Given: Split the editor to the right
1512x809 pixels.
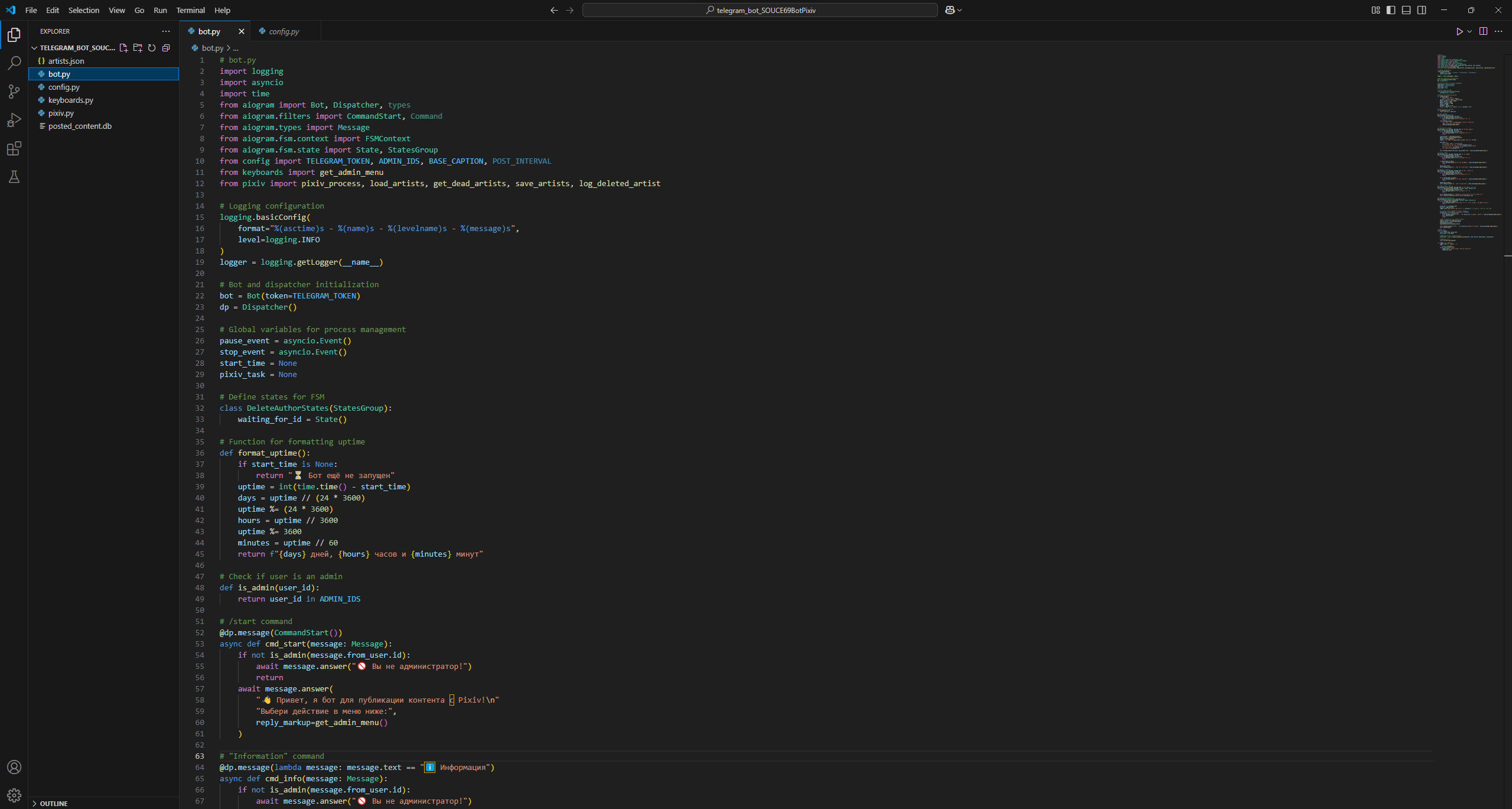Looking at the screenshot, I should 1483,31.
